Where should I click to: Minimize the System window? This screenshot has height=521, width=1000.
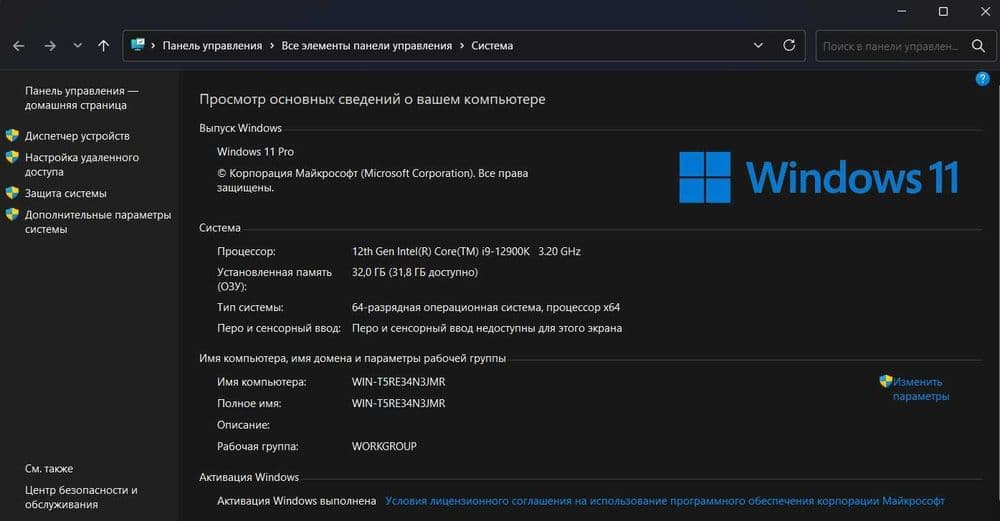click(x=902, y=11)
